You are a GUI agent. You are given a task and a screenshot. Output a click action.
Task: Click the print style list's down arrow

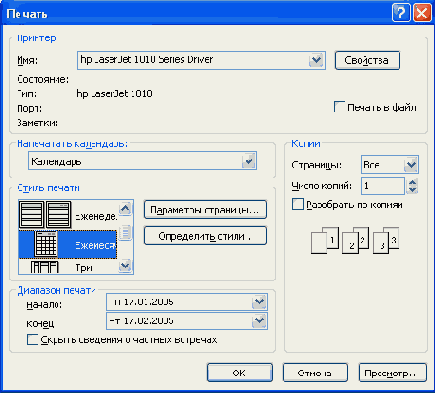(125, 265)
